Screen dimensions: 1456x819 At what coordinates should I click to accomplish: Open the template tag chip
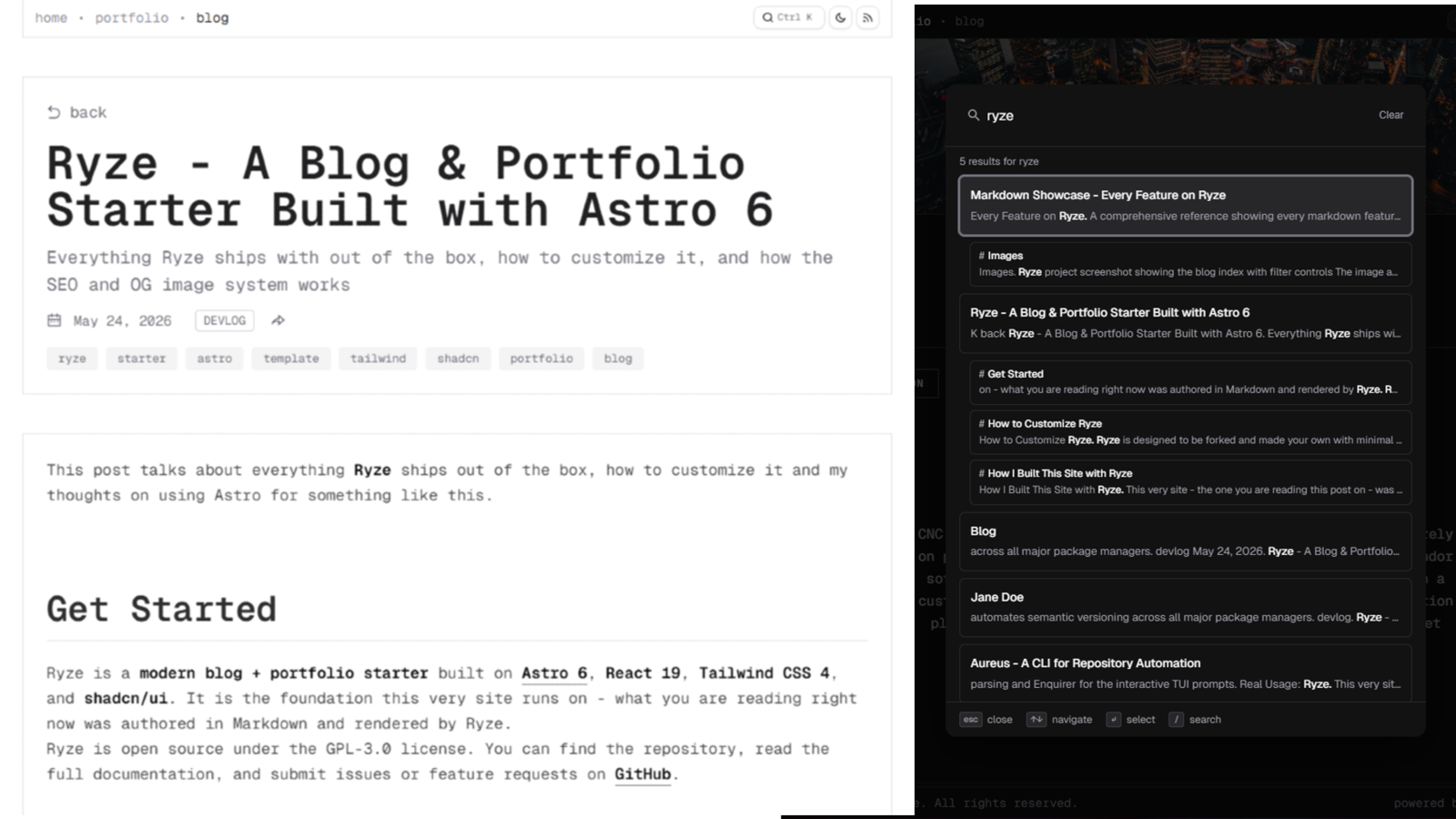tap(291, 359)
